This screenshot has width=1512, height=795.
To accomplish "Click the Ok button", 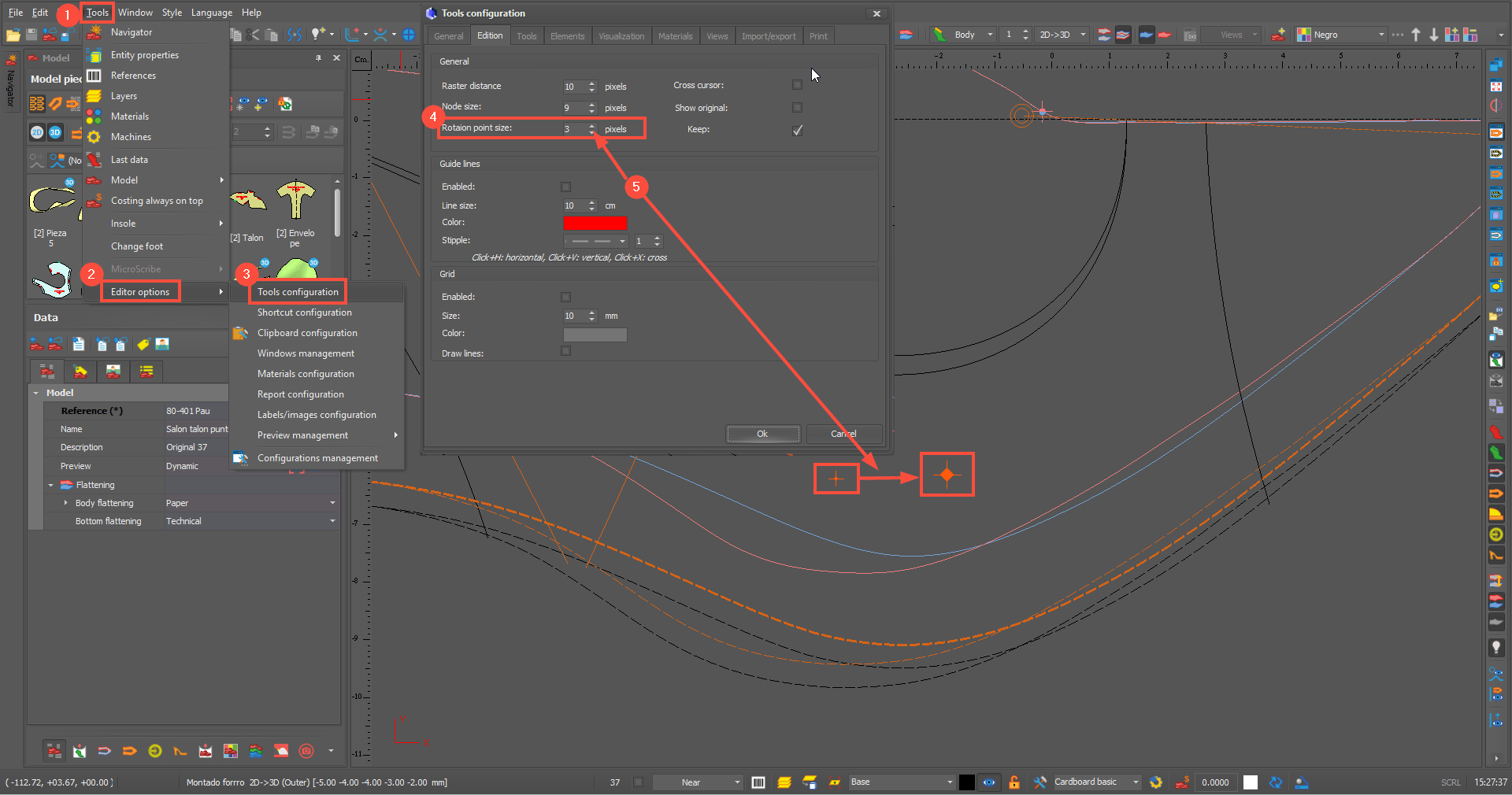I will pyautogui.click(x=762, y=434).
